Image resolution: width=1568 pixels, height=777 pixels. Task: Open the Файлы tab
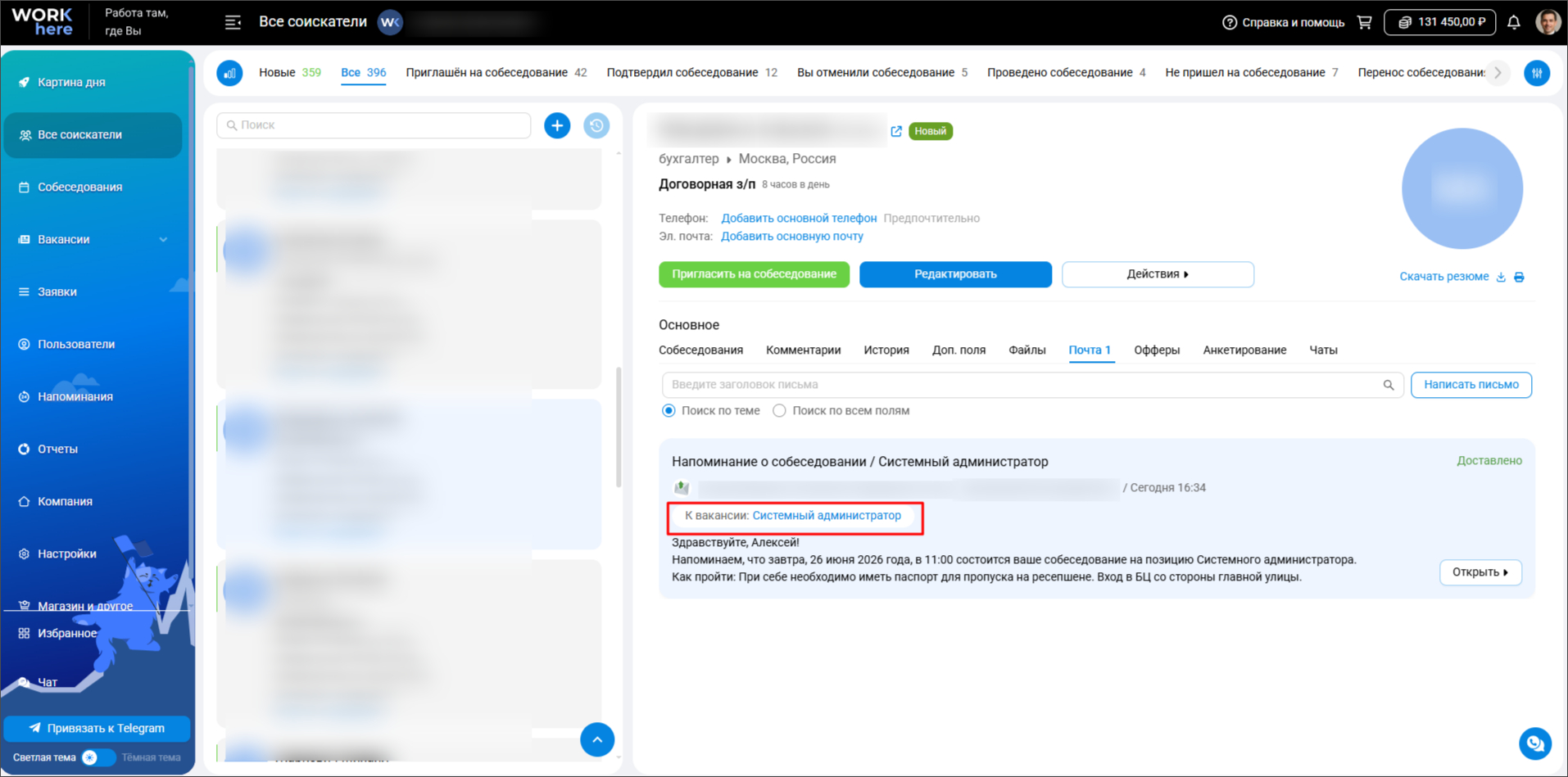(1026, 350)
